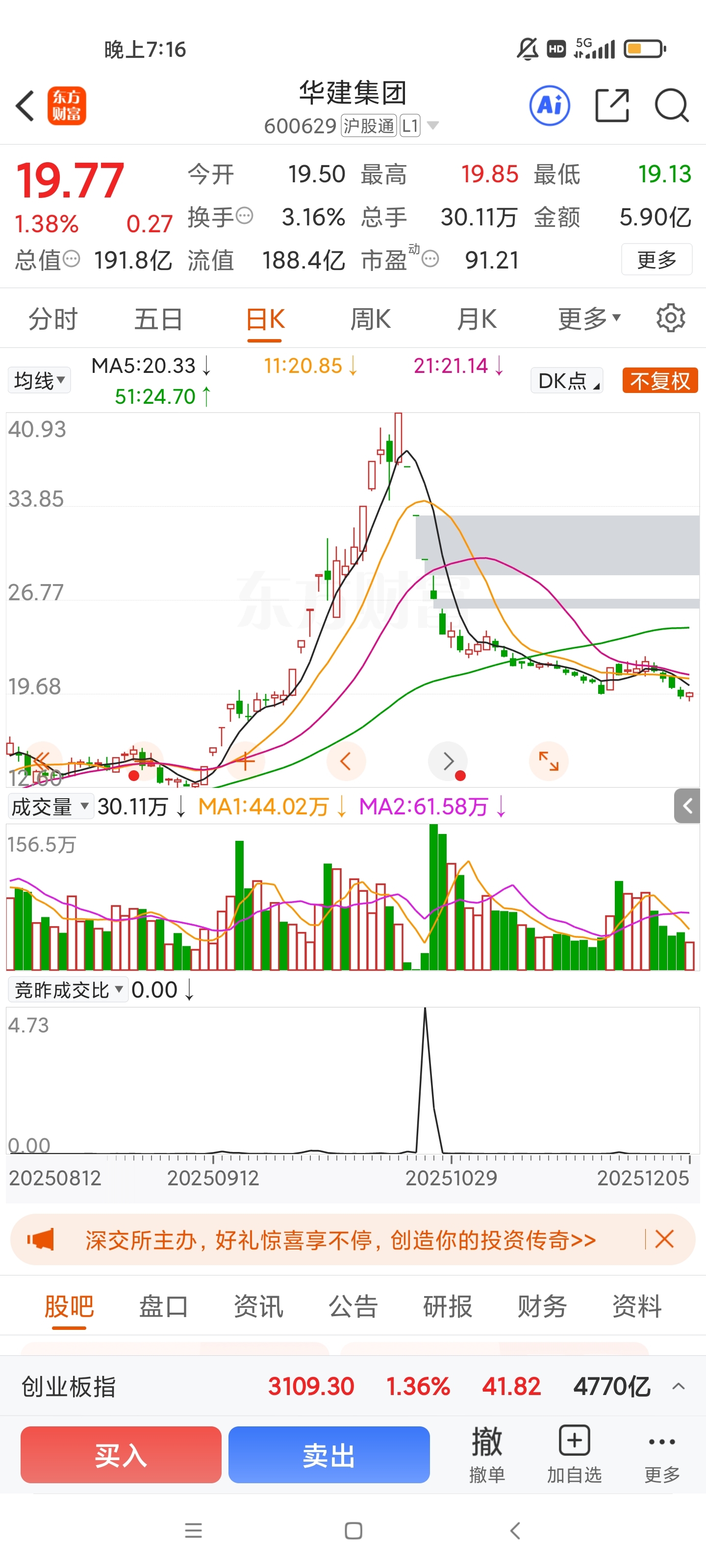
Task: Tap the purple 21:21.14 moving average label
Action: coord(459,365)
